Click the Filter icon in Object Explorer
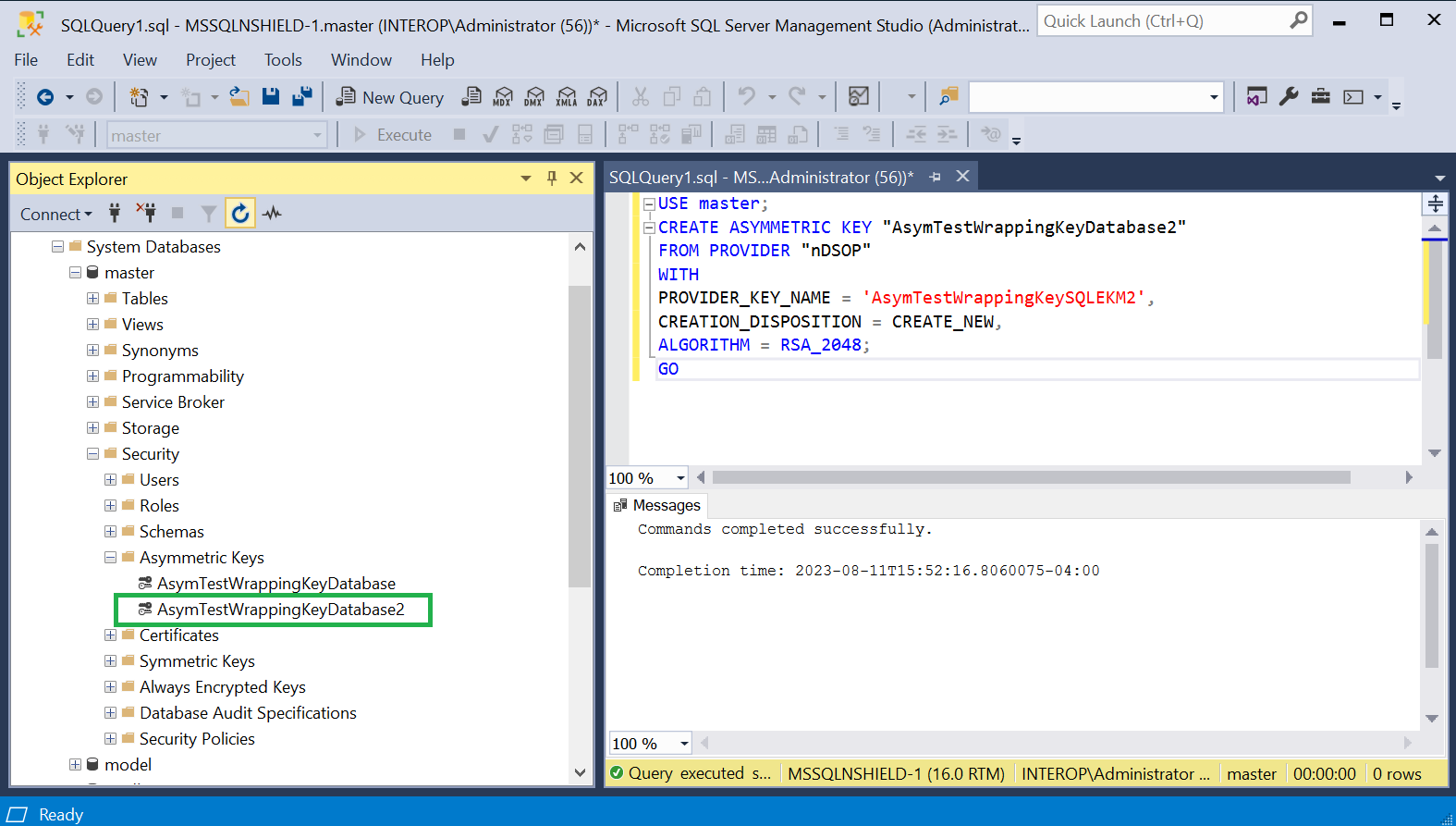This screenshot has width=1456, height=826. pyautogui.click(x=209, y=214)
